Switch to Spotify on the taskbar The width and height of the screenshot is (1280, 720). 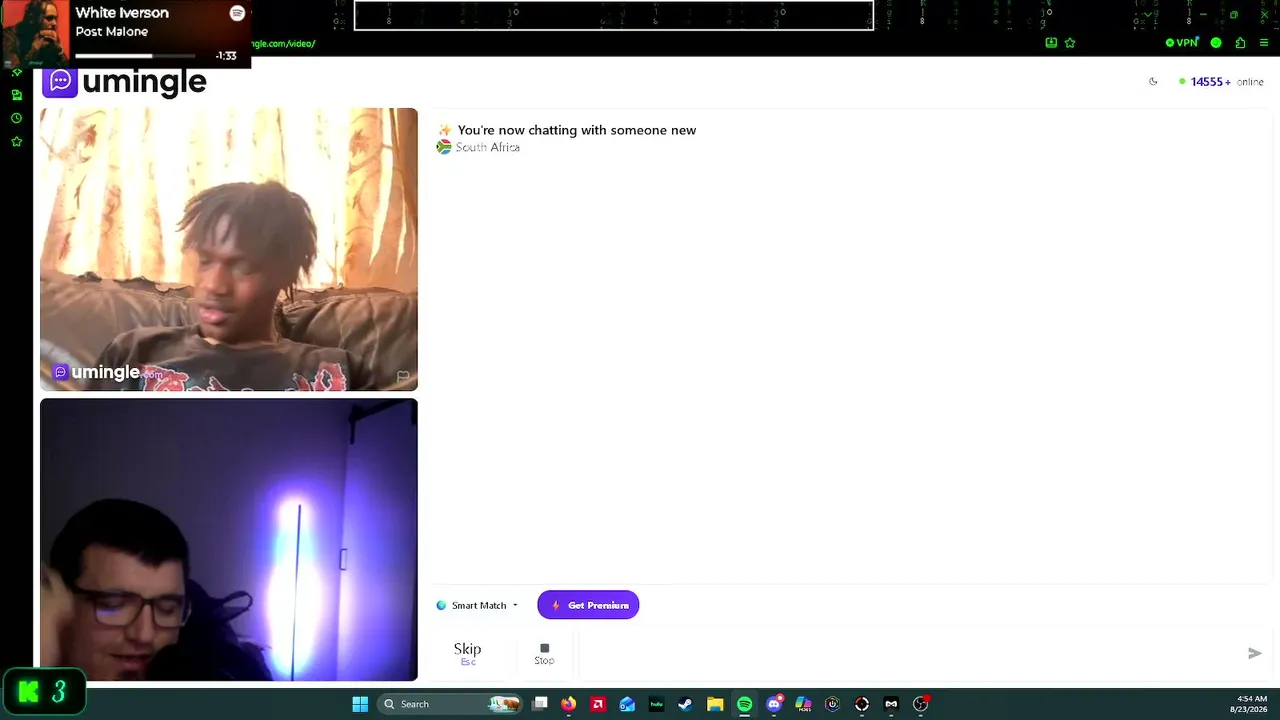[744, 704]
